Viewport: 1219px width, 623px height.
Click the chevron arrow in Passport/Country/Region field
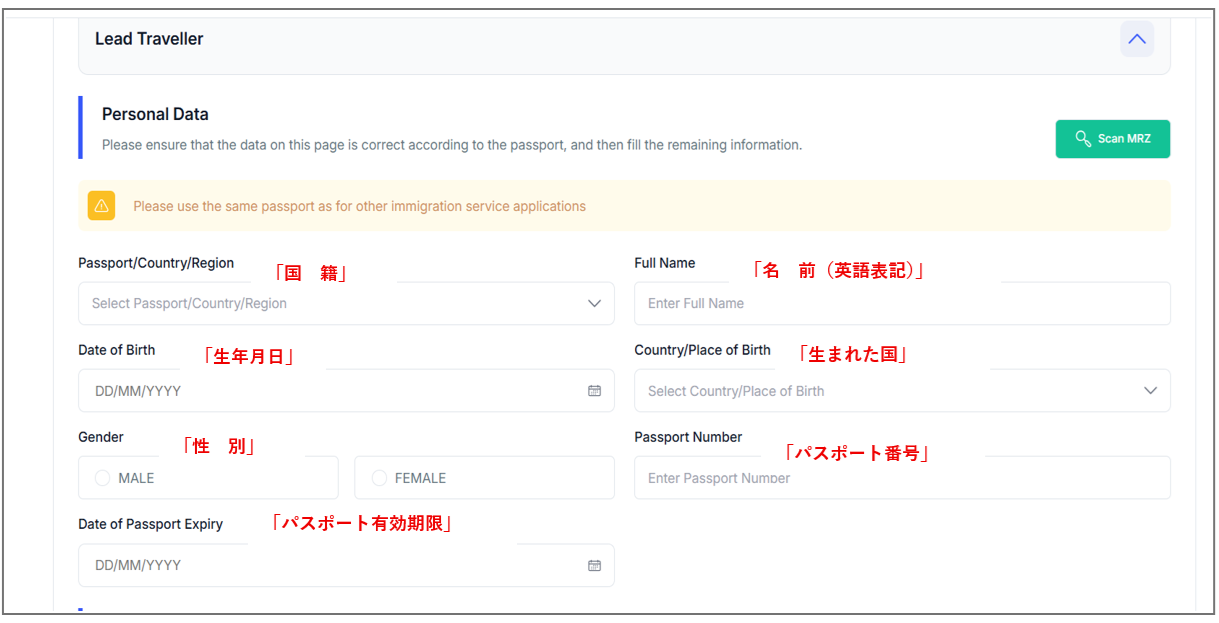click(594, 304)
